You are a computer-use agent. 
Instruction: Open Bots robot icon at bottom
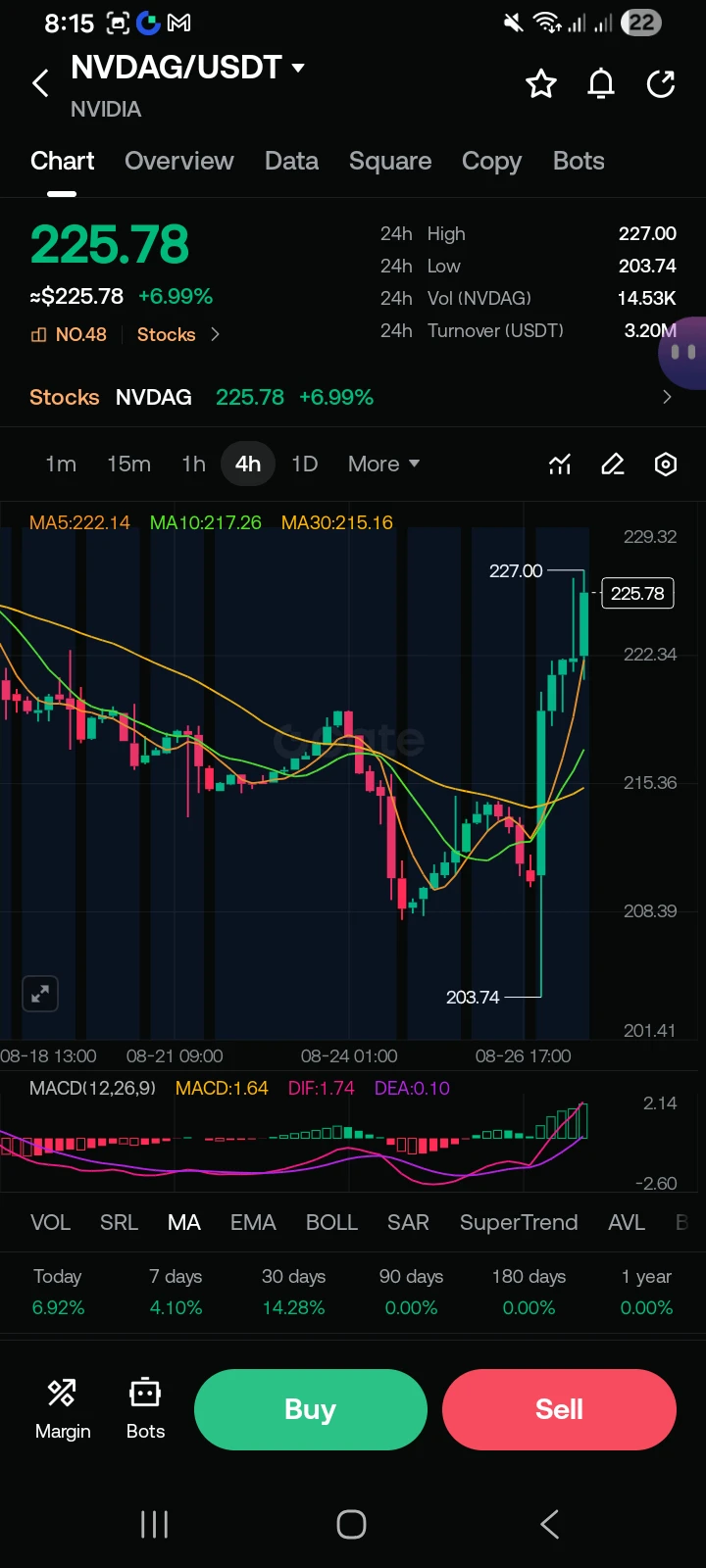[145, 1408]
